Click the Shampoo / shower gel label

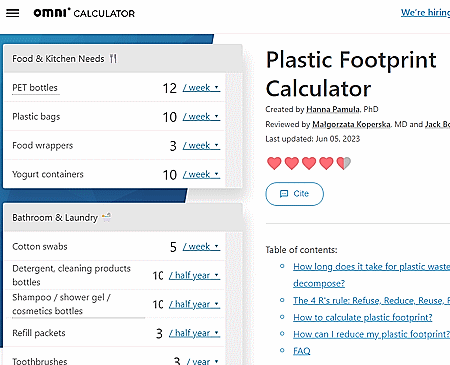pos(62,304)
